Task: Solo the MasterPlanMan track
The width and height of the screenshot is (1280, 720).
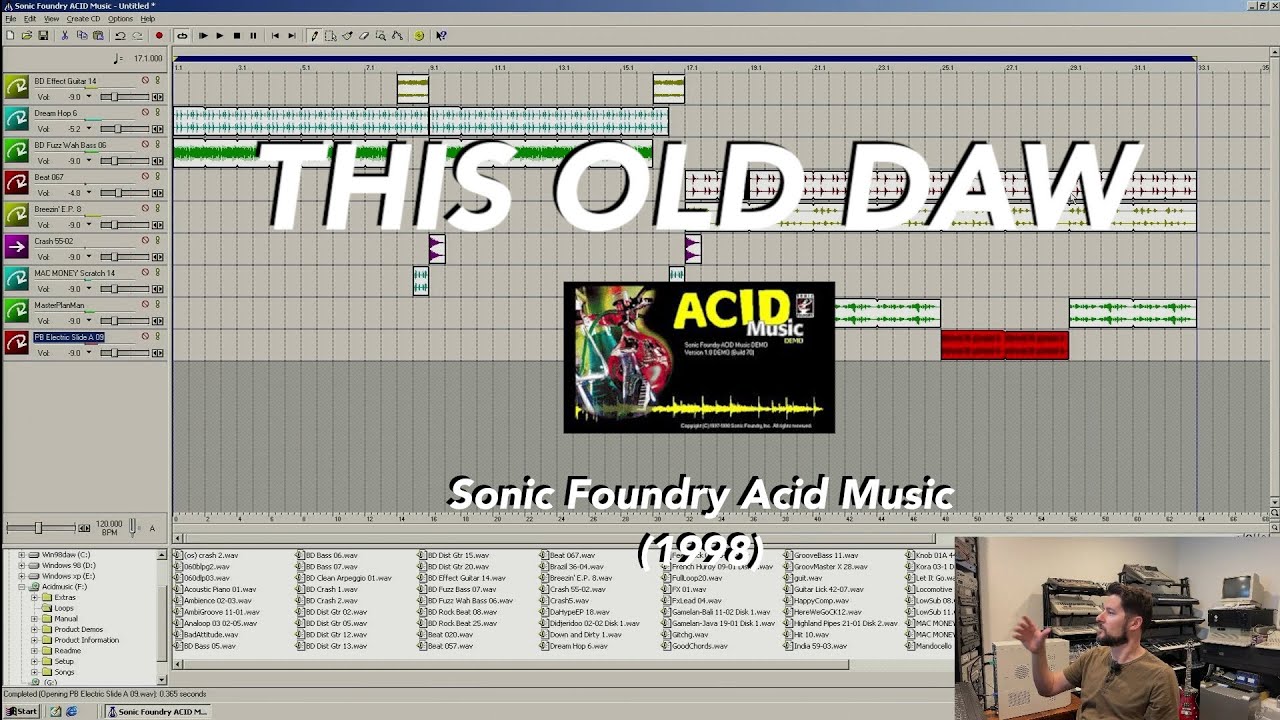Action: coord(157,305)
